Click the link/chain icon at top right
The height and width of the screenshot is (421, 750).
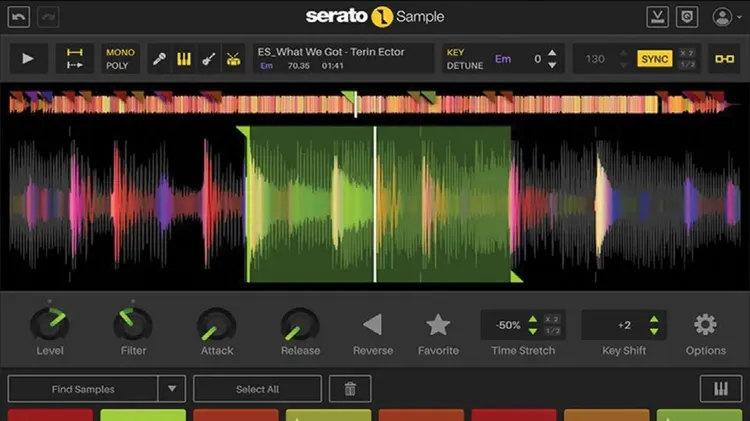(x=724, y=59)
